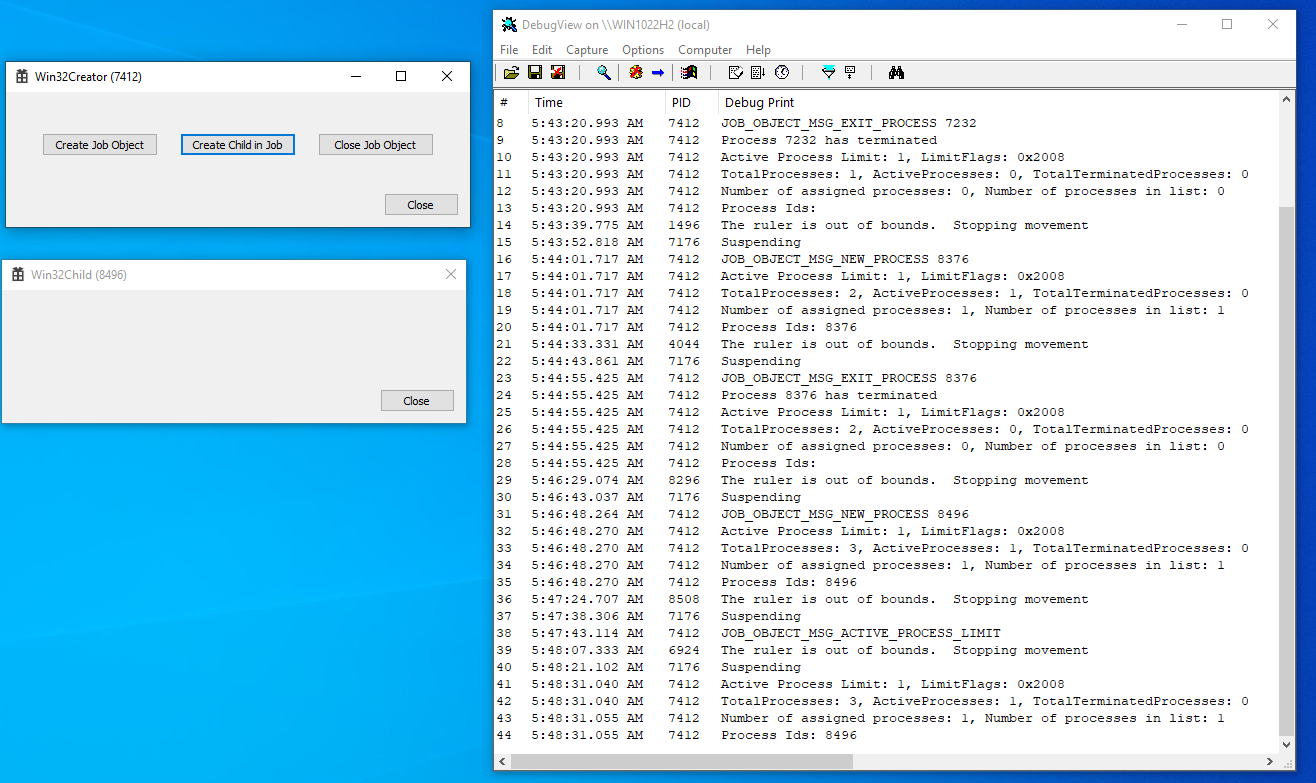Click the DebugView title bar app icon
This screenshot has height=783, width=1316.
[510, 24]
